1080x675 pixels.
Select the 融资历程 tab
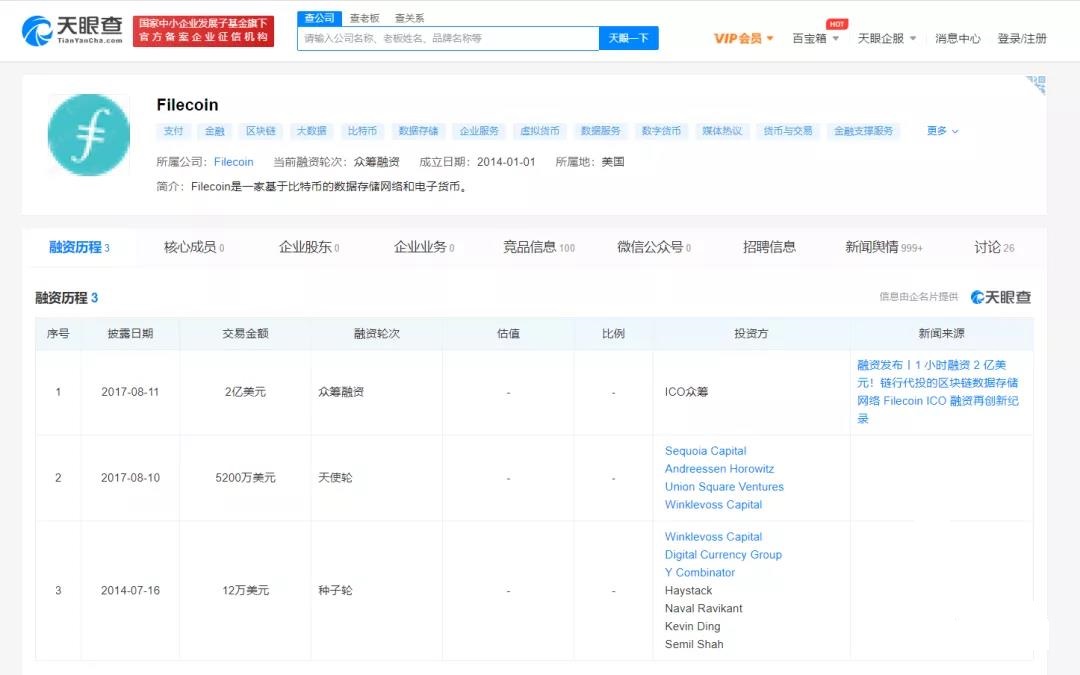point(79,247)
